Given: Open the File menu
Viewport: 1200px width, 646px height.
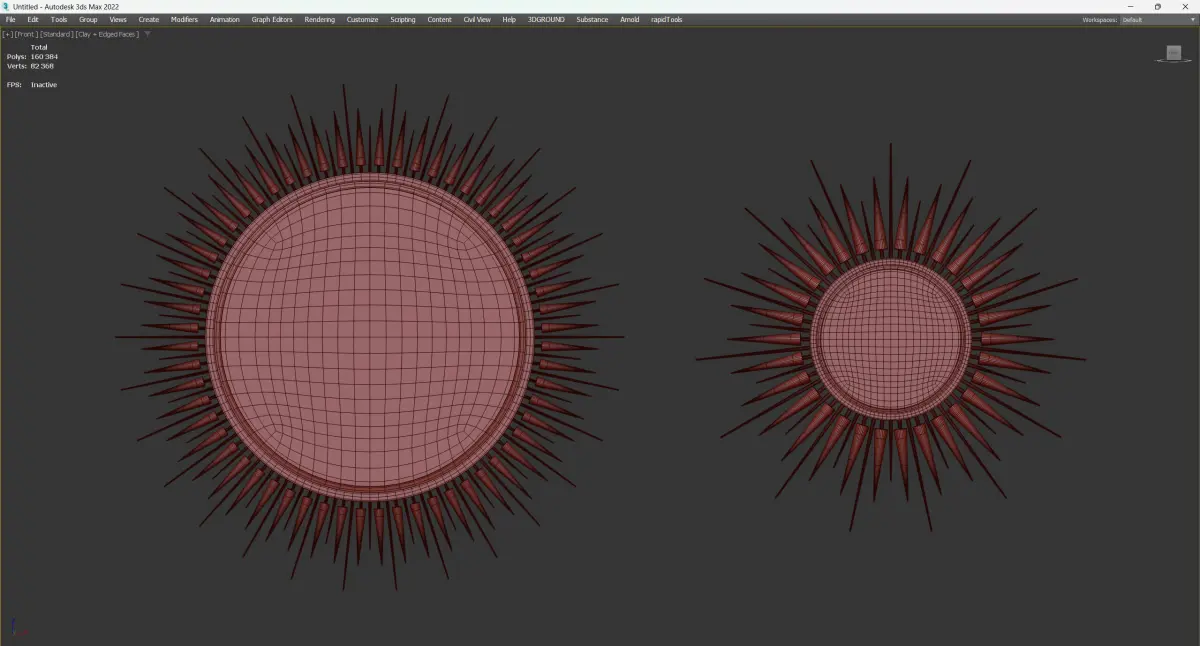Looking at the screenshot, I should pos(11,19).
